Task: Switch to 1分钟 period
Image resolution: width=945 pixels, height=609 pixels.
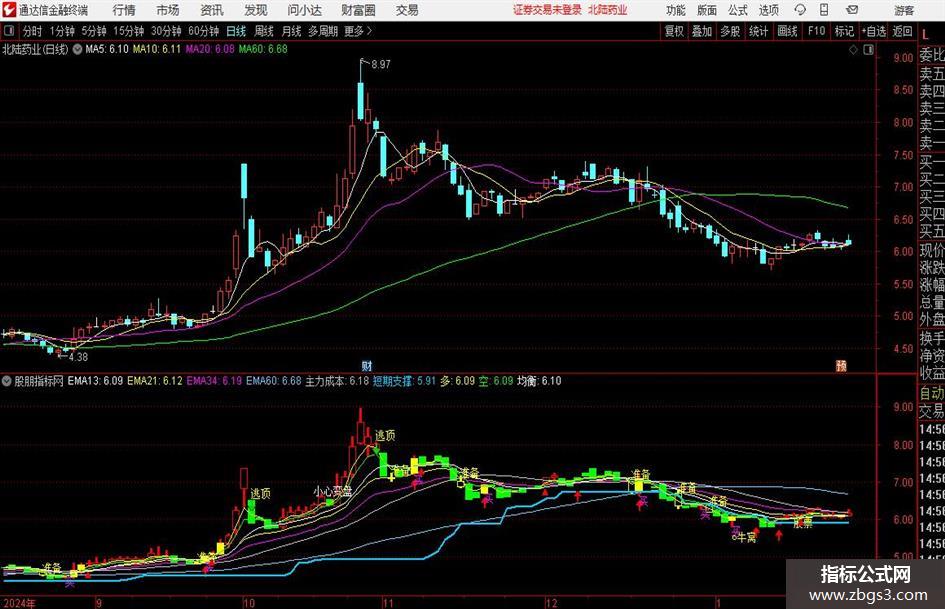Action: 61,31
